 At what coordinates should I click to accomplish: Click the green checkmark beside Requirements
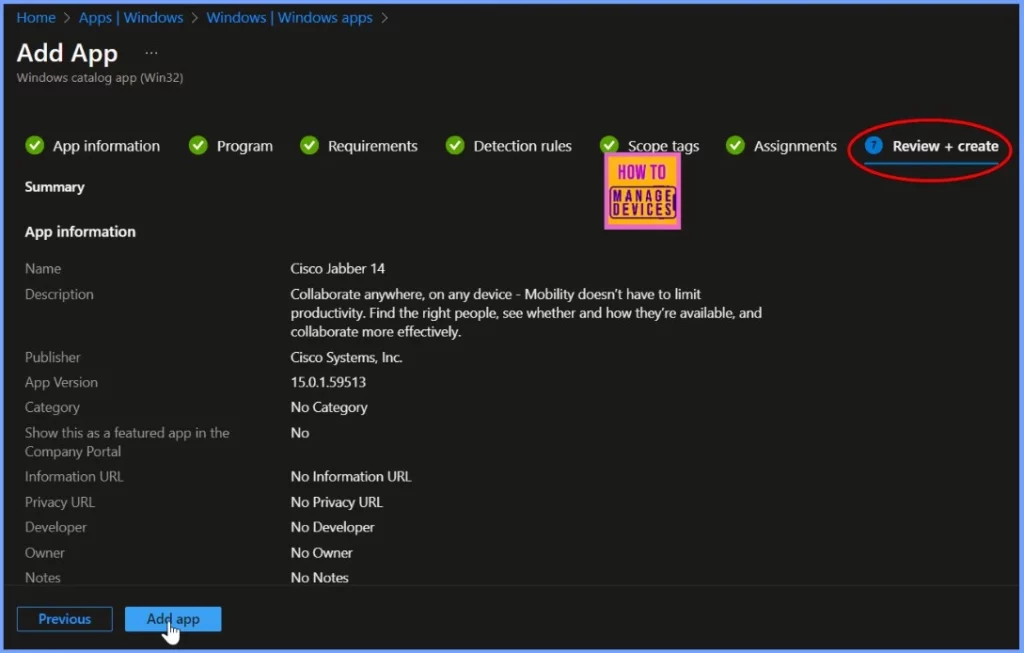(x=310, y=145)
